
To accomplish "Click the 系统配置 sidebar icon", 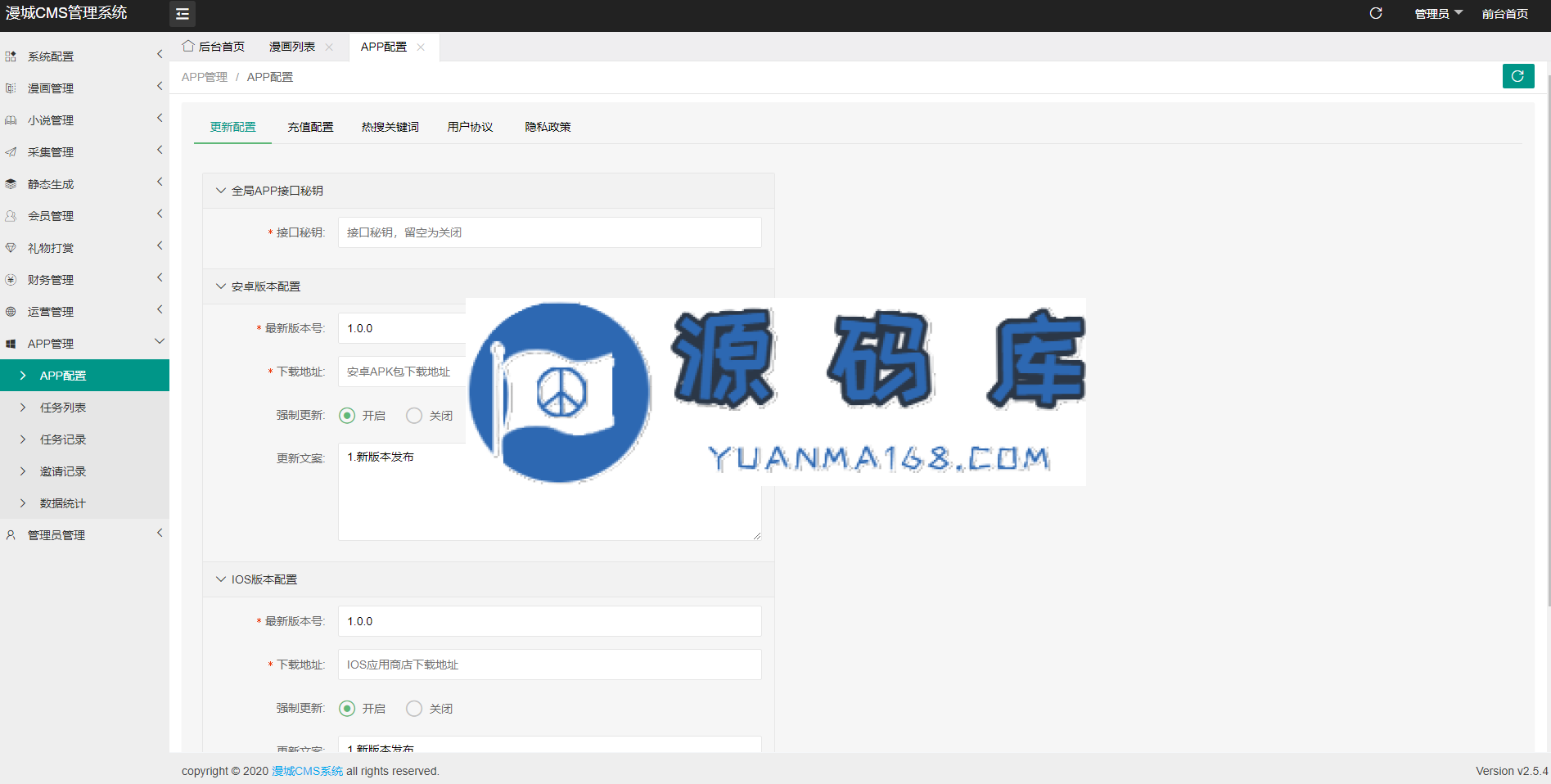I will click(x=11, y=56).
